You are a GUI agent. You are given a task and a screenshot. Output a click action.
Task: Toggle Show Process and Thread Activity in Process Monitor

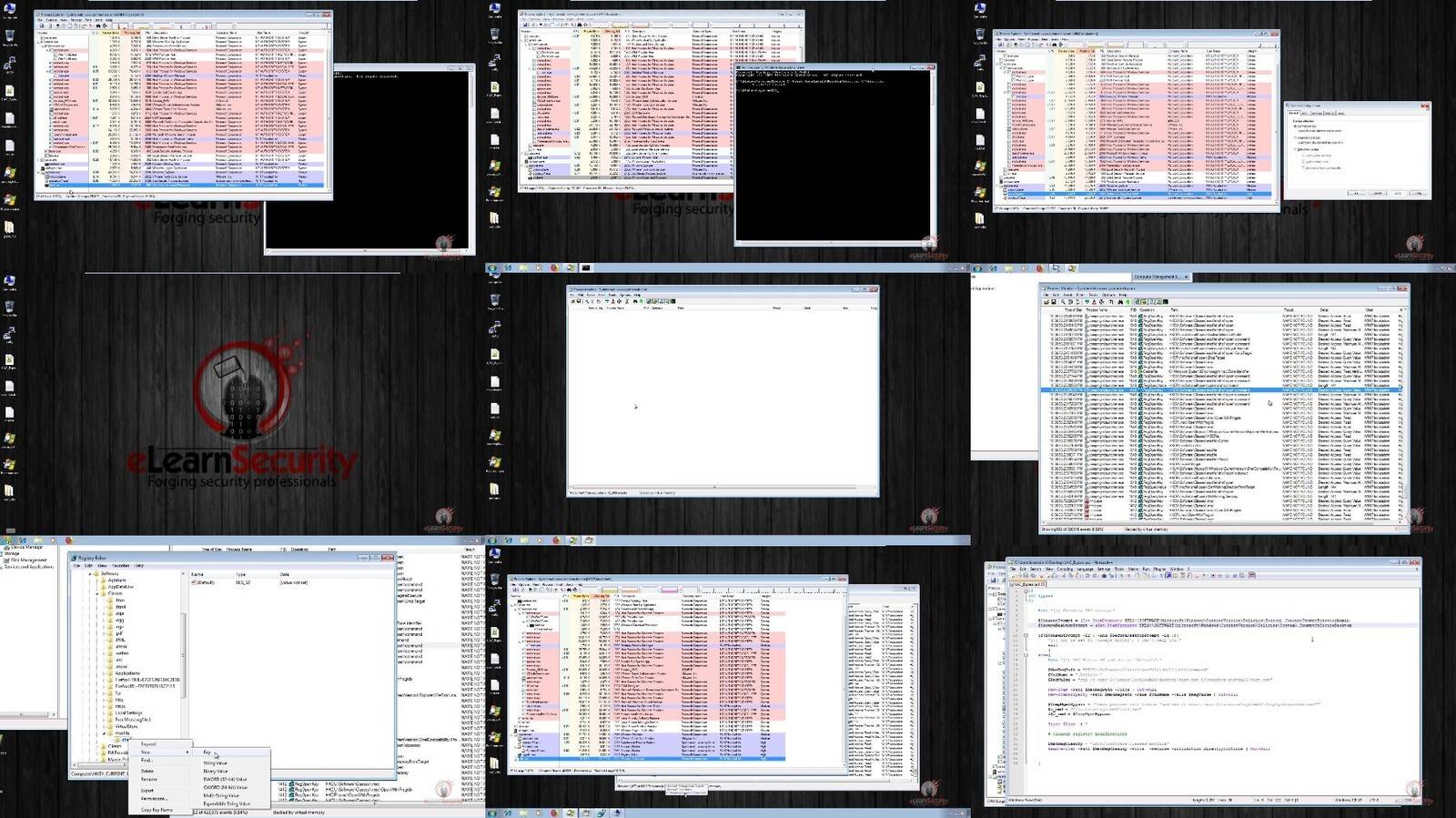pyautogui.click(x=1158, y=302)
